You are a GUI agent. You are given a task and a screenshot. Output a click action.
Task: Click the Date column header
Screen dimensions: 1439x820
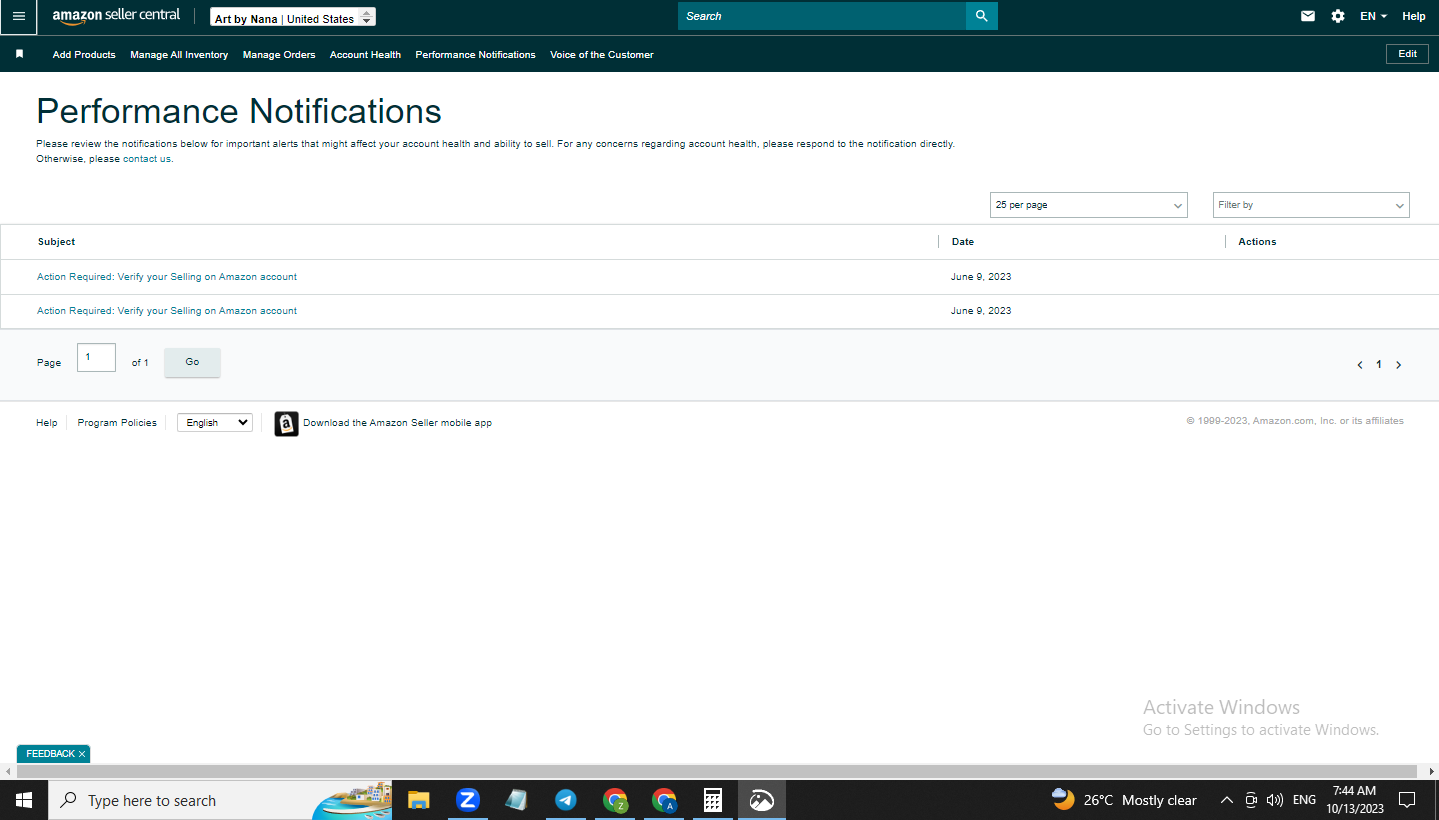(x=962, y=242)
